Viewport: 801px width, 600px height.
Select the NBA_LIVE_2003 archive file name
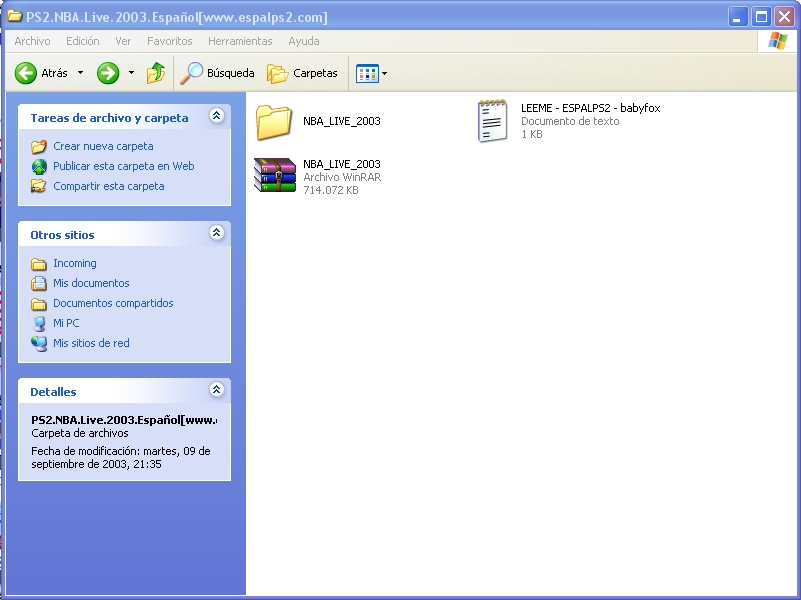(x=342, y=164)
